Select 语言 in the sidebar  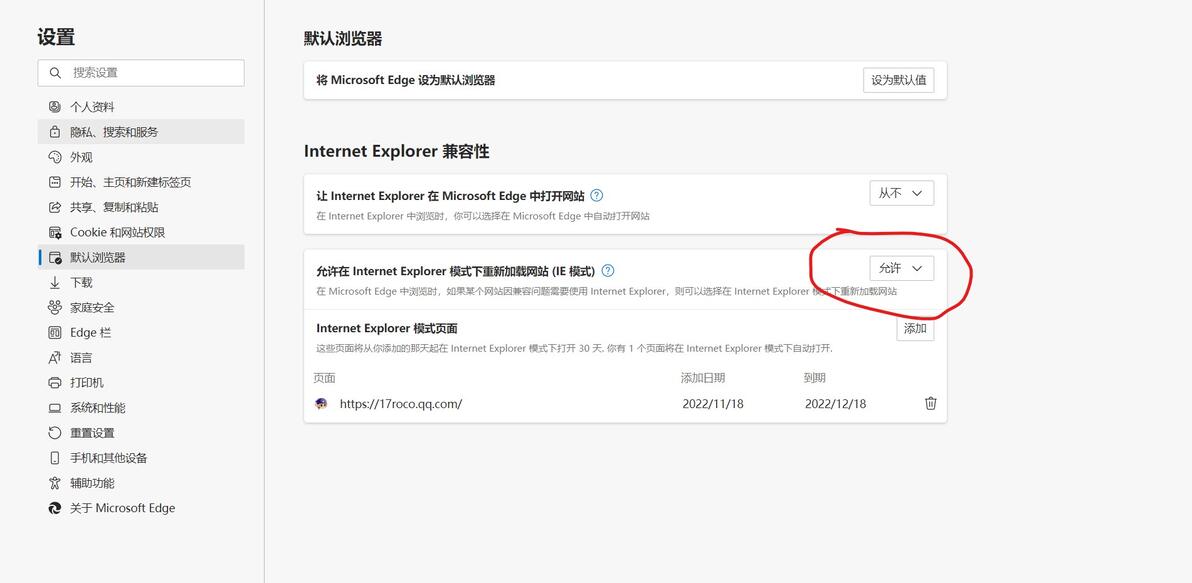point(141,358)
